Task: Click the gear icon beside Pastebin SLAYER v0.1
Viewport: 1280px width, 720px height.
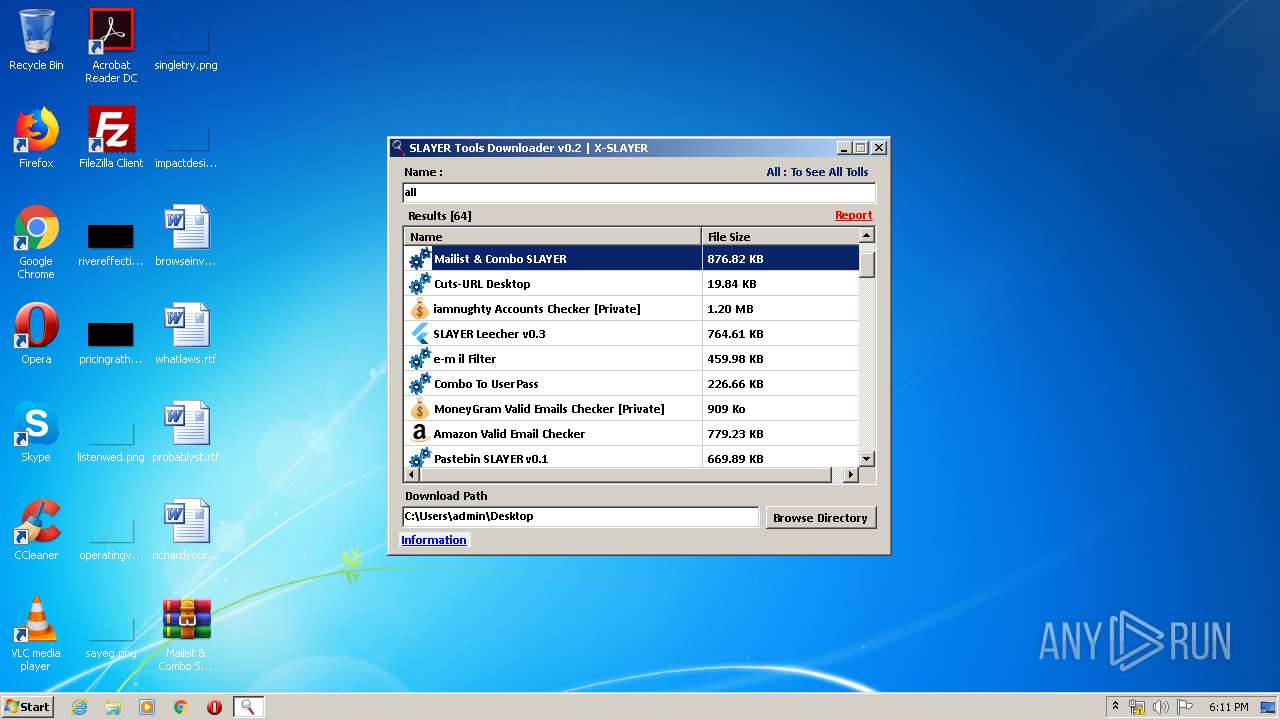Action: 420,458
